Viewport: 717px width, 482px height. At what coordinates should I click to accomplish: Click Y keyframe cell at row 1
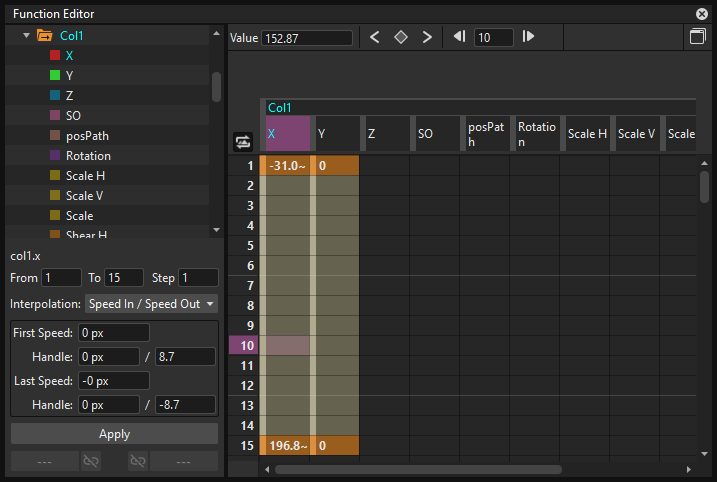(x=337, y=166)
